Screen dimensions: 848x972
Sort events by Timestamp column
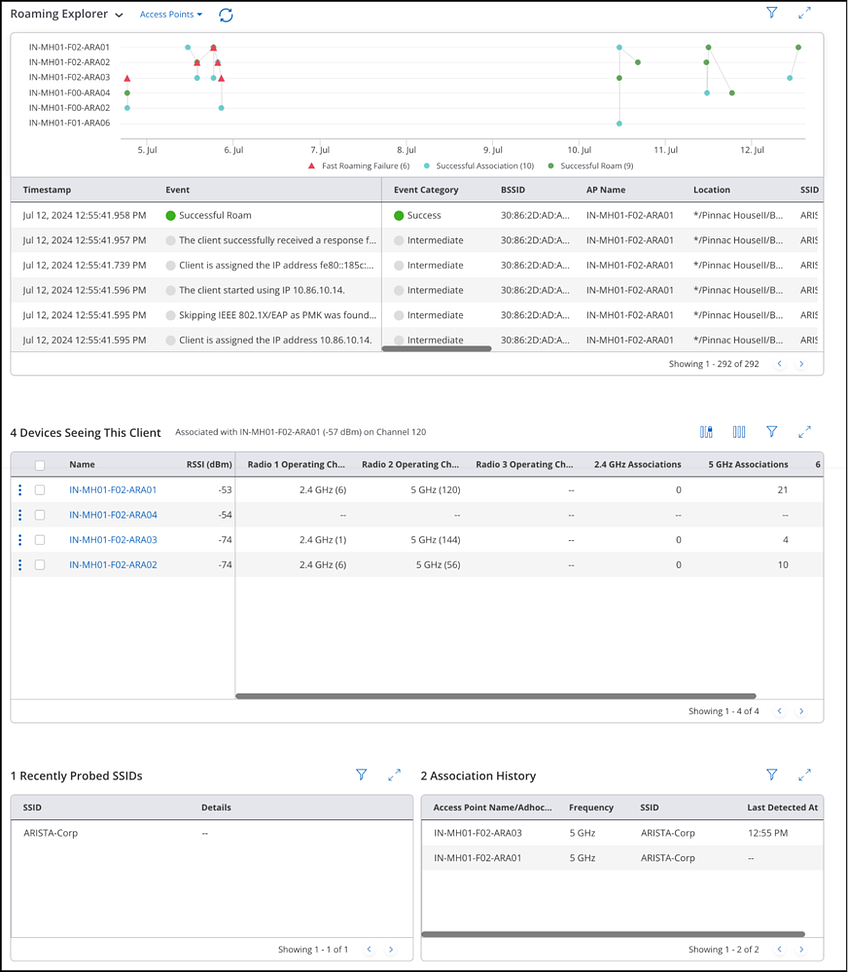[x=46, y=190]
